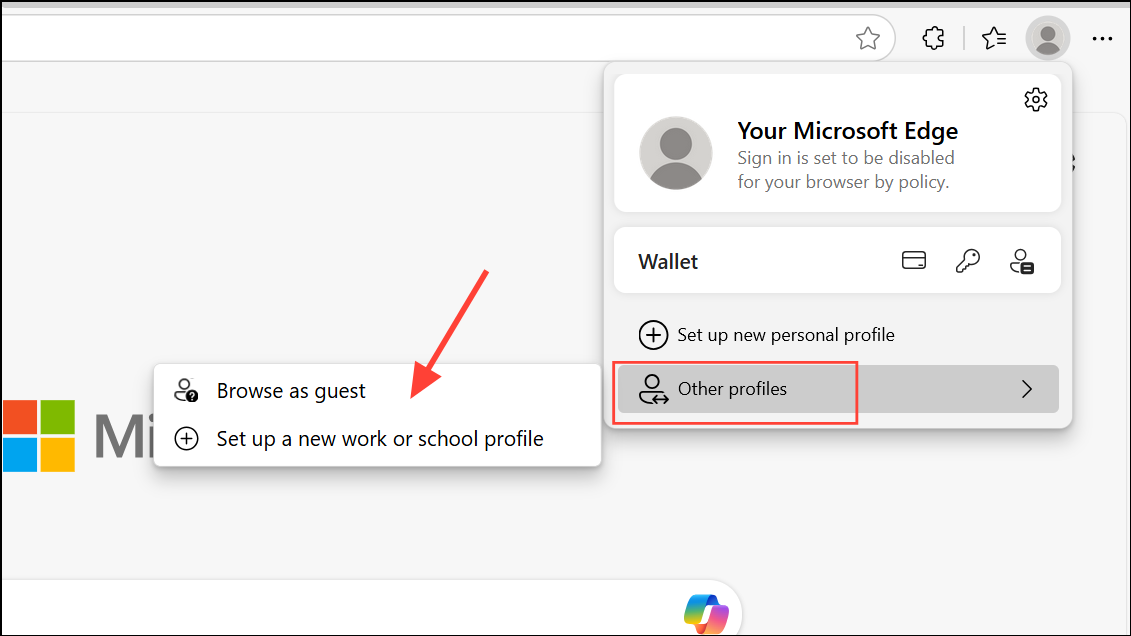
Task: Expand Other profiles with the right chevron
Action: (x=1026, y=389)
